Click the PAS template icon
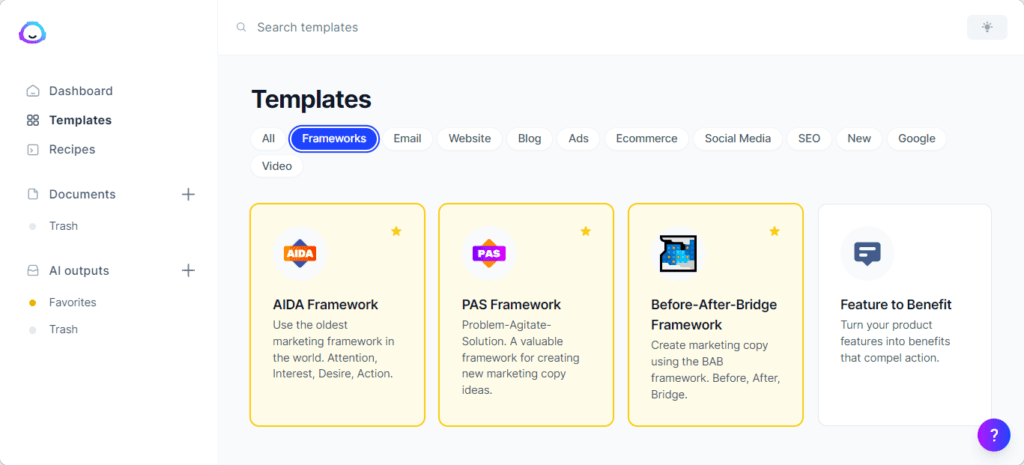1024x465 pixels. [x=488, y=253]
